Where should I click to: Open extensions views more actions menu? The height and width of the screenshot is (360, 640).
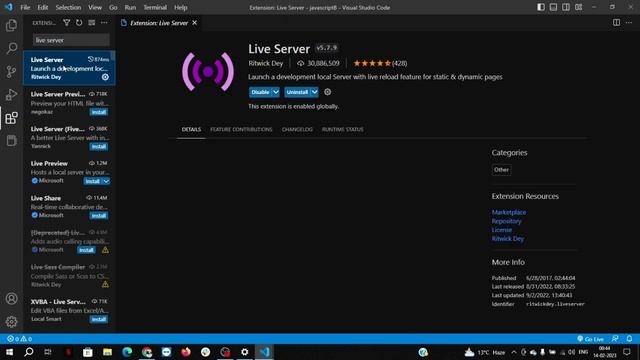[x=104, y=23]
